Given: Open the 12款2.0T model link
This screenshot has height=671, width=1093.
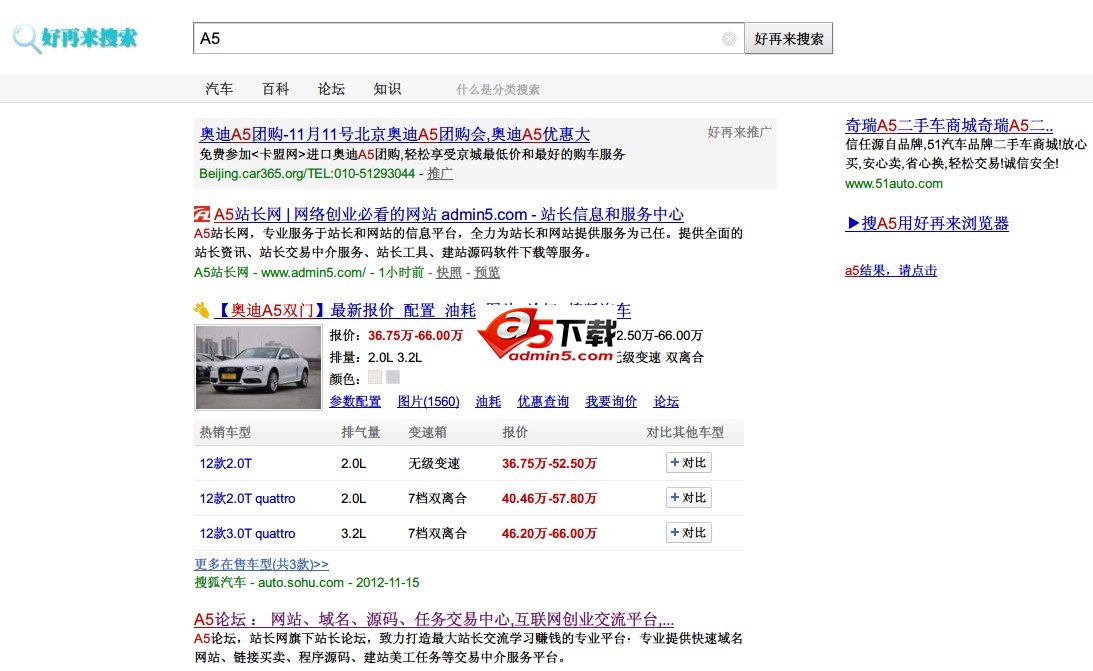Looking at the screenshot, I should [x=226, y=463].
